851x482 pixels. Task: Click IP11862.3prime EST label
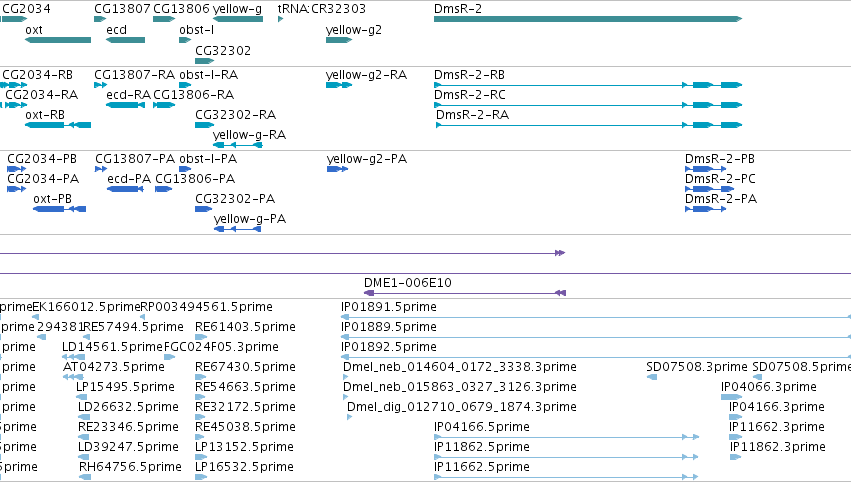tap(778, 447)
